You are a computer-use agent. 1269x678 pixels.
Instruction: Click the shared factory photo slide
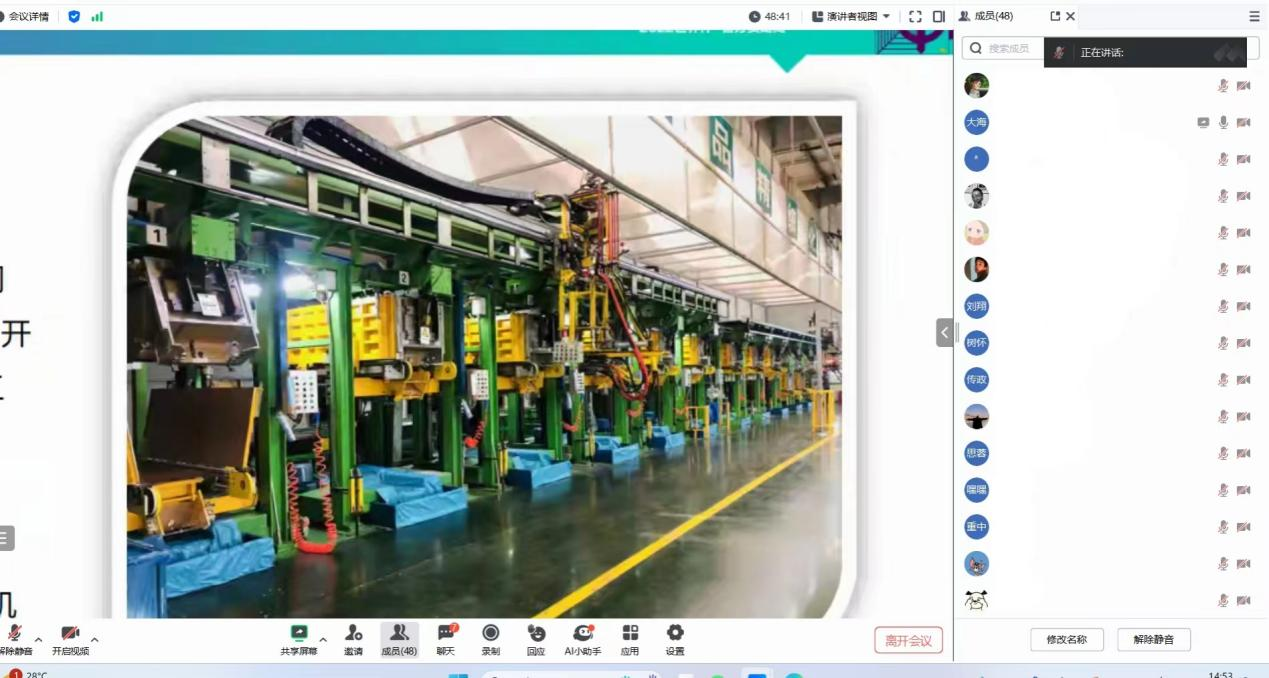pyautogui.click(x=485, y=366)
